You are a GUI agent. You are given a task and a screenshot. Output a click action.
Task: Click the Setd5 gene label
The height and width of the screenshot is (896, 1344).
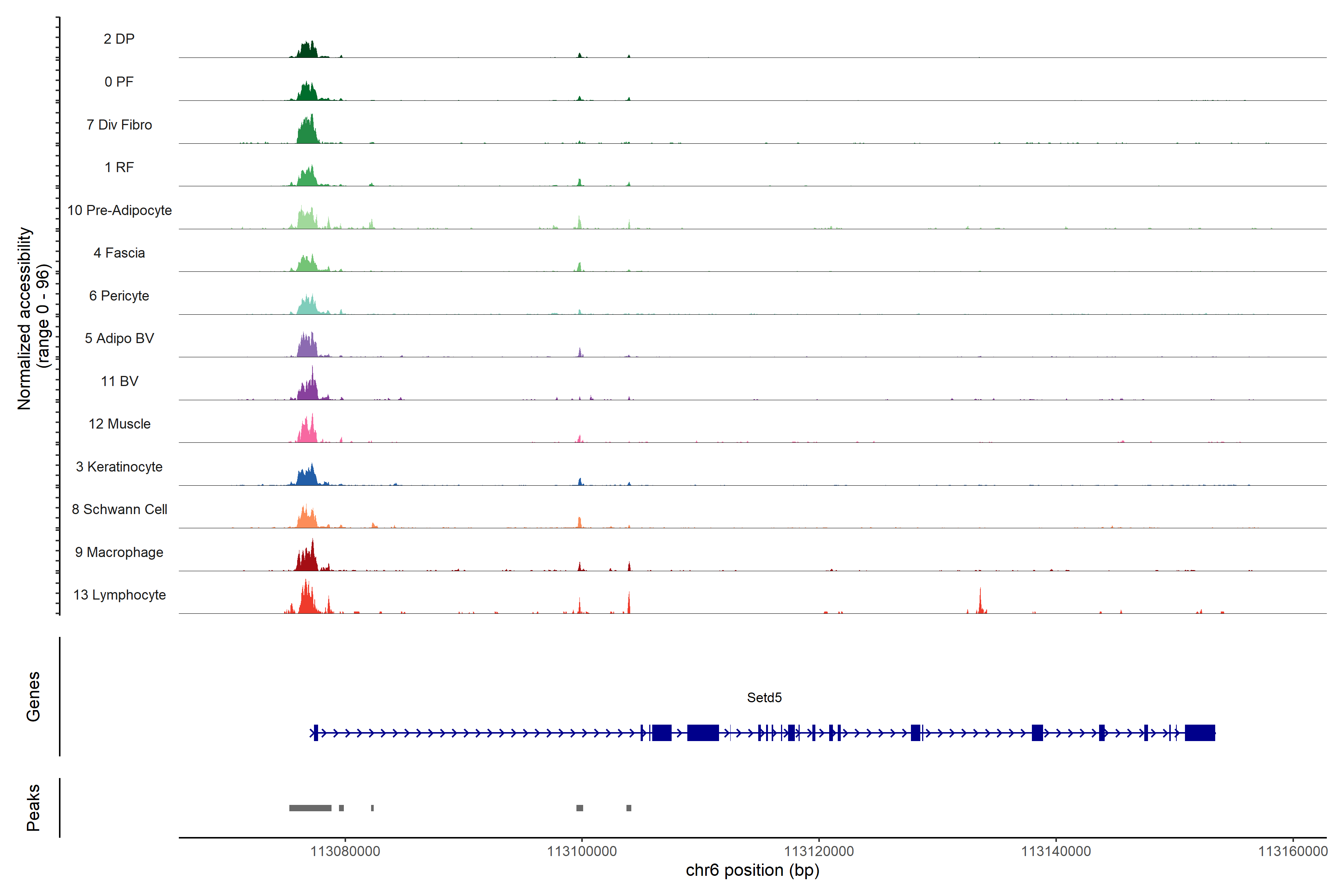point(764,697)
